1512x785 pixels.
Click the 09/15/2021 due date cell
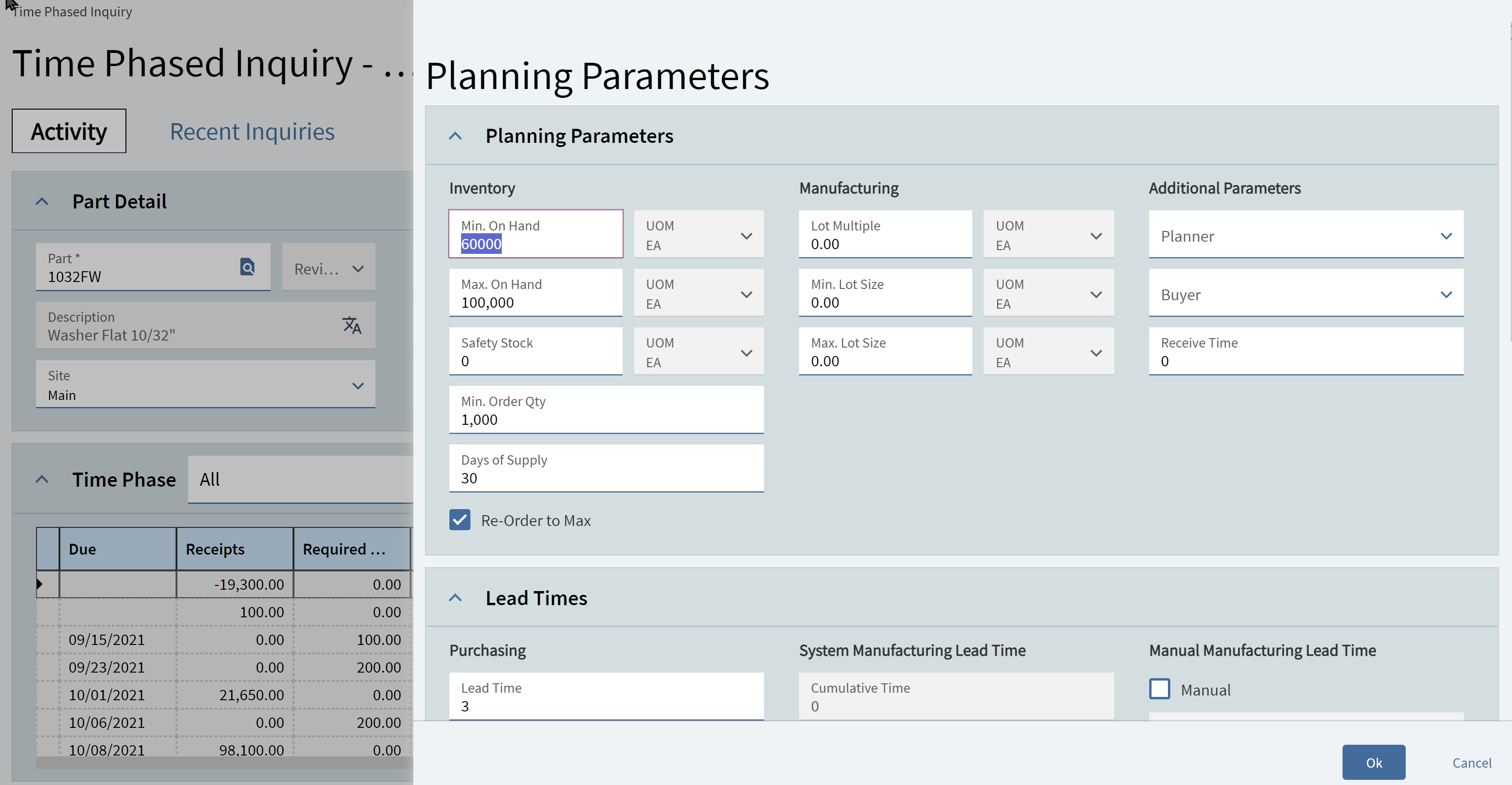pyautogui.click(x=117, y=640)
